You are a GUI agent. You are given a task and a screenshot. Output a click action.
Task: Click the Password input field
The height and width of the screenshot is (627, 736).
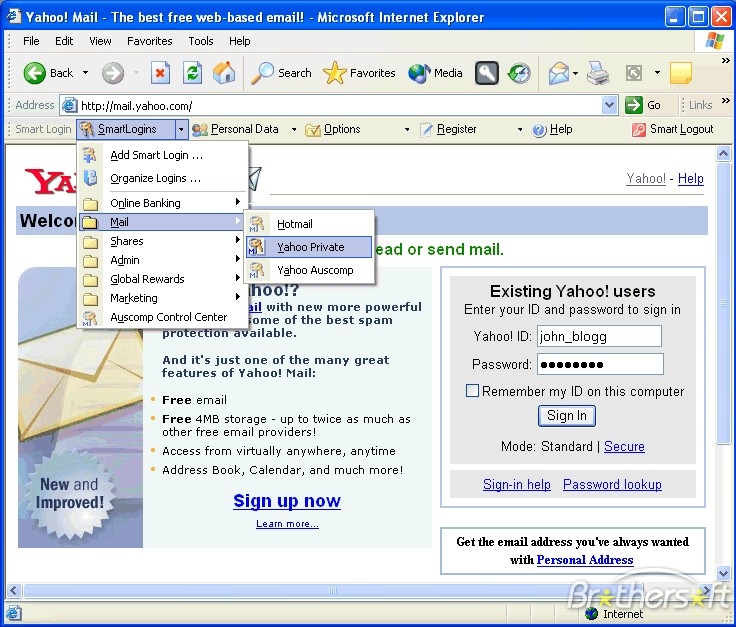600,364
